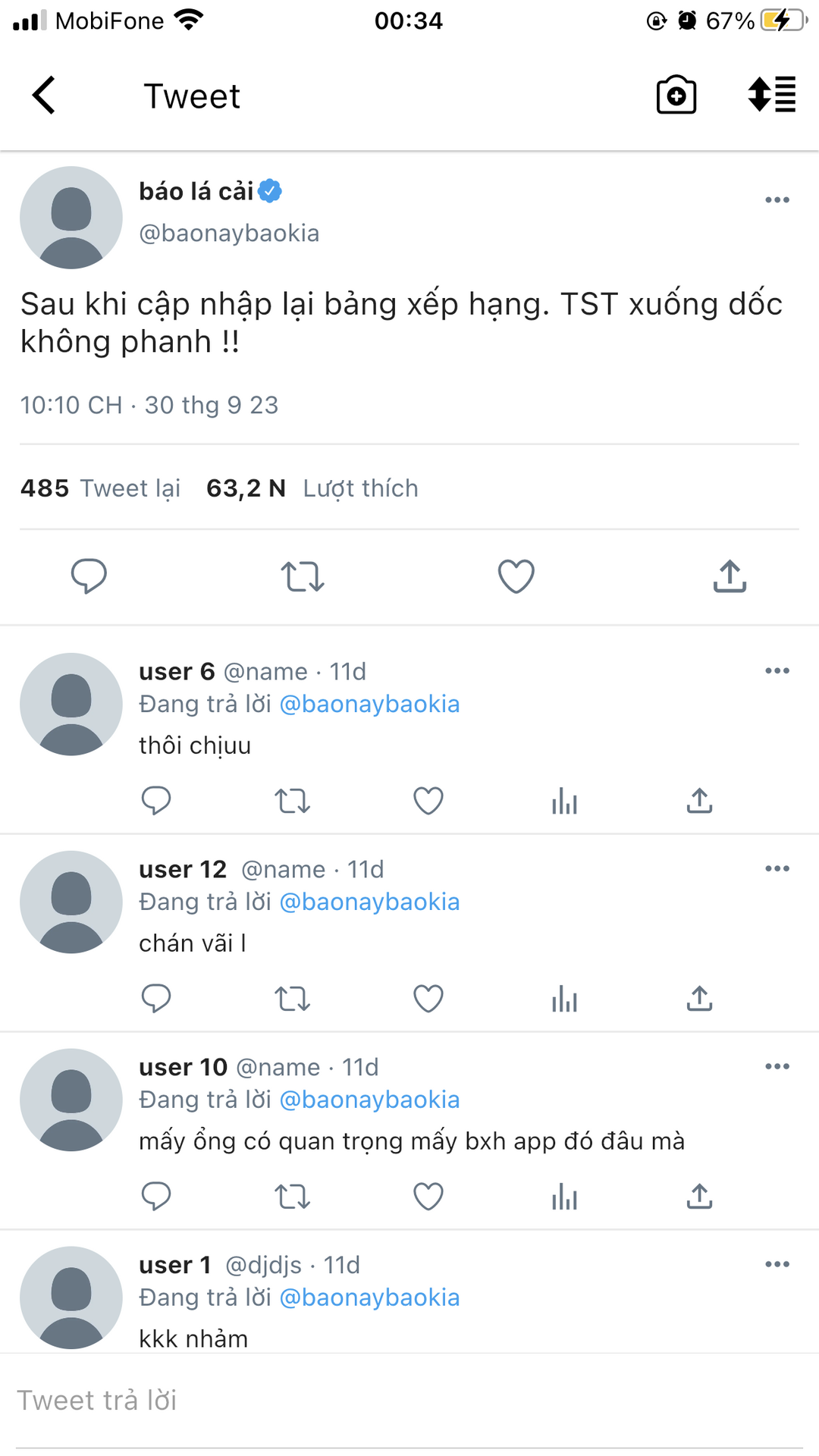The width and height of the screenshot is (819, 1456).
Task: Like the main tweet by báo lá cải
Action: (516, 576)
